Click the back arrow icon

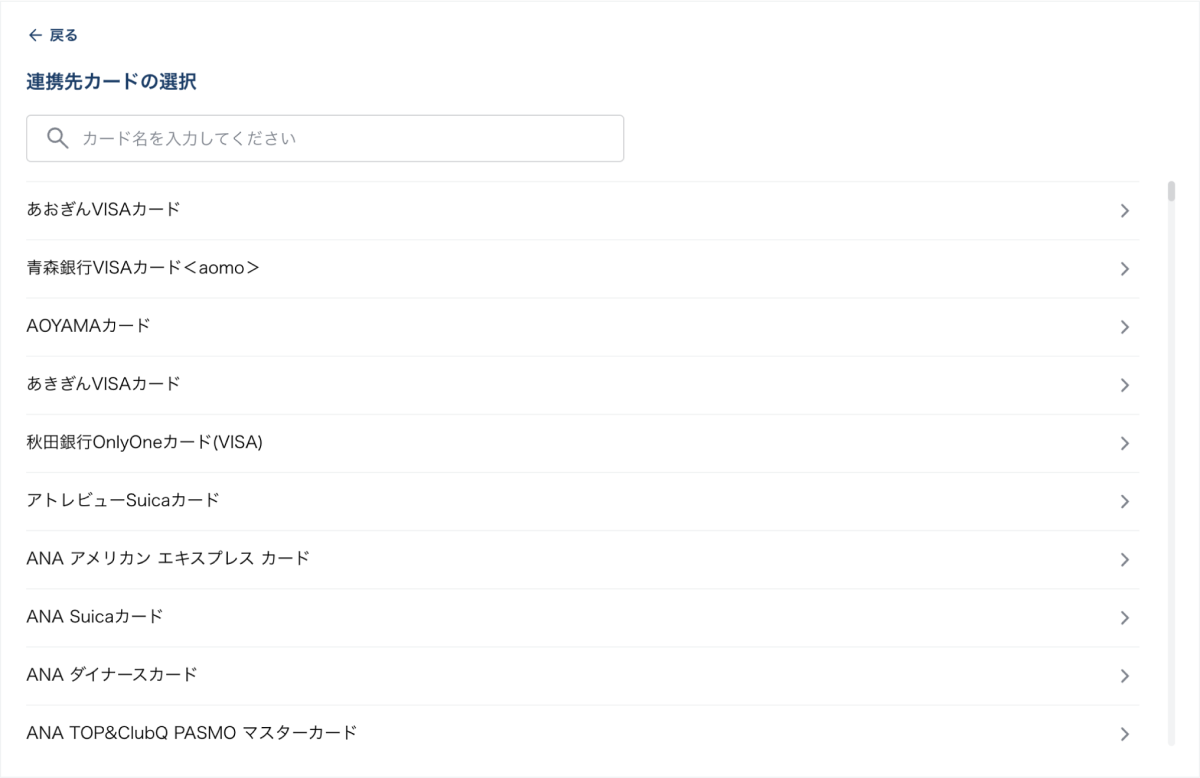tap(35, 35)
